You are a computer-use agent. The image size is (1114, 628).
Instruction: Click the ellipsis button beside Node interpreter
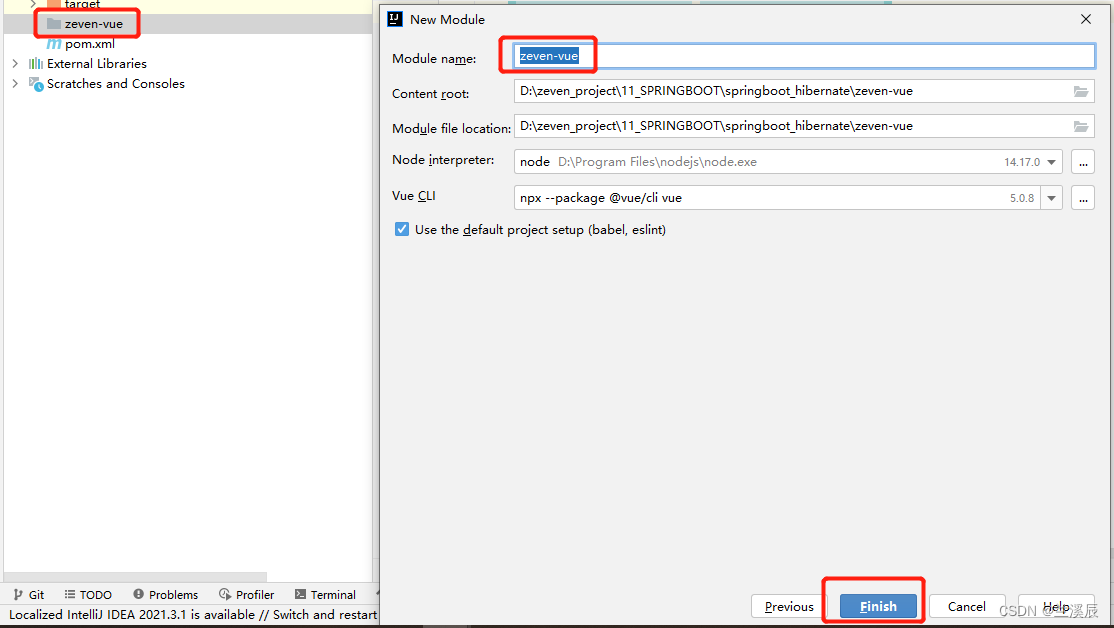click(1083, 162)
